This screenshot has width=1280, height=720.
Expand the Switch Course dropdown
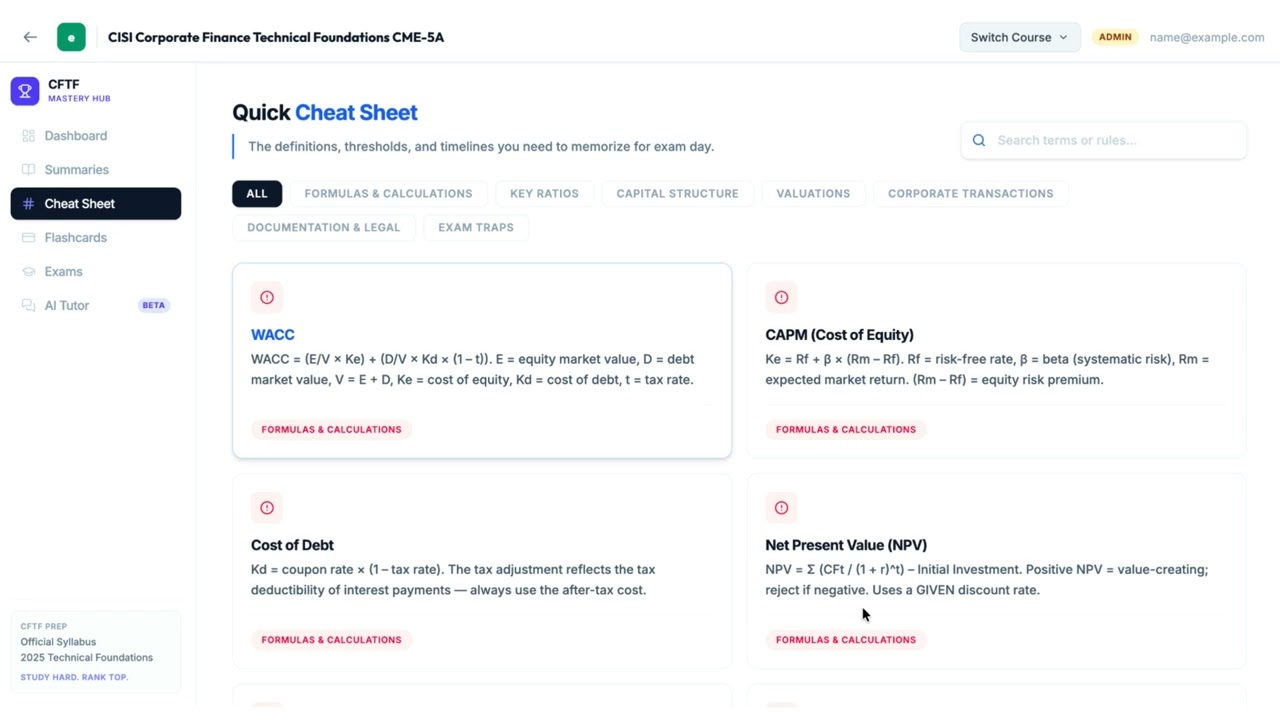tap(1019, 37)
